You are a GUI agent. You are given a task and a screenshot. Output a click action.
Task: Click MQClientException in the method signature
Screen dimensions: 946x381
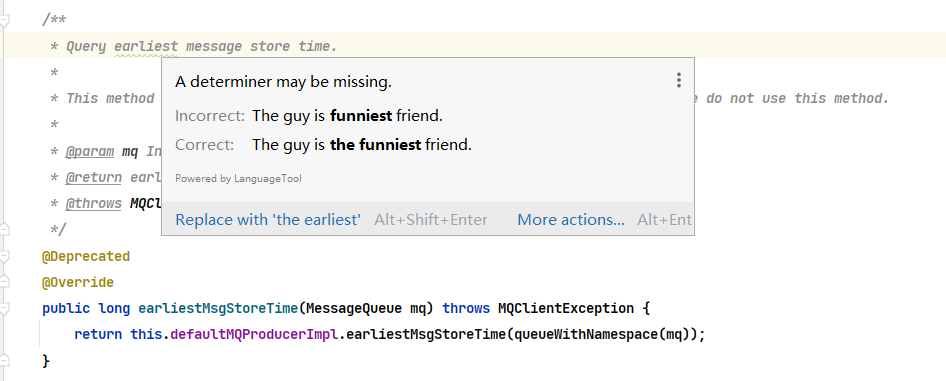(566, 308)
